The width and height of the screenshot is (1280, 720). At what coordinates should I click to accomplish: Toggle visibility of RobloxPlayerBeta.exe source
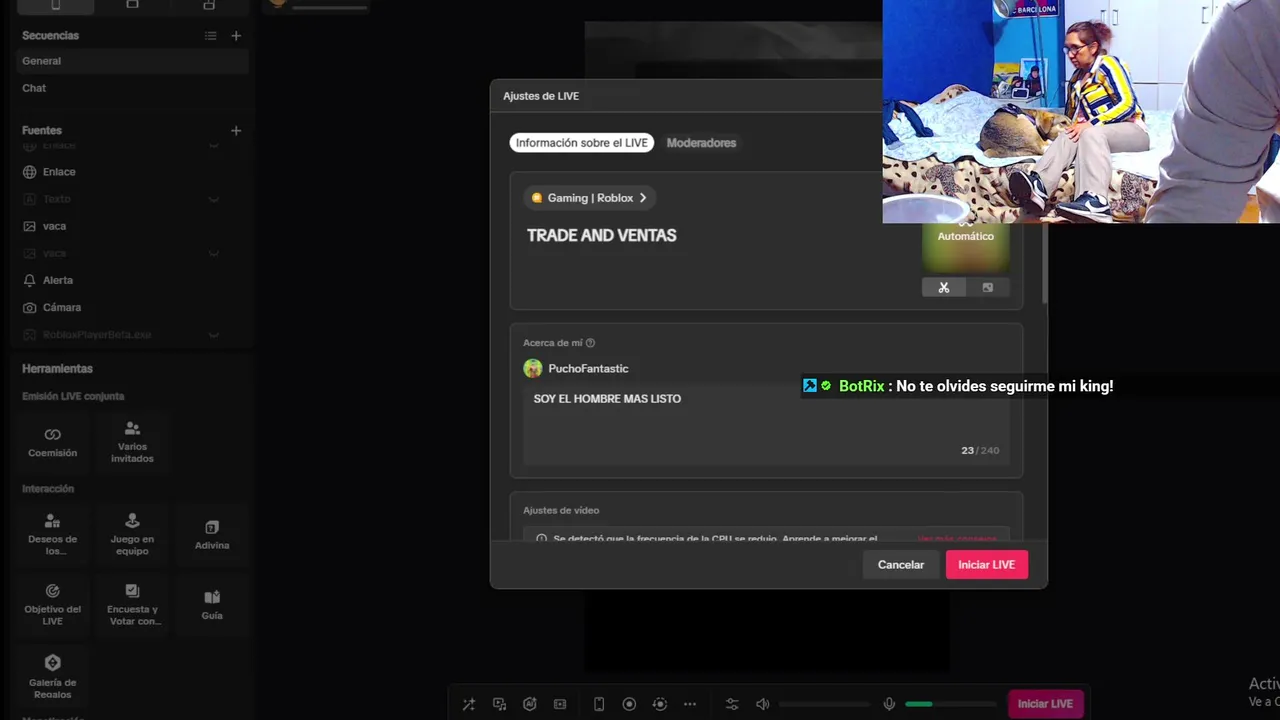pos(213,335)
